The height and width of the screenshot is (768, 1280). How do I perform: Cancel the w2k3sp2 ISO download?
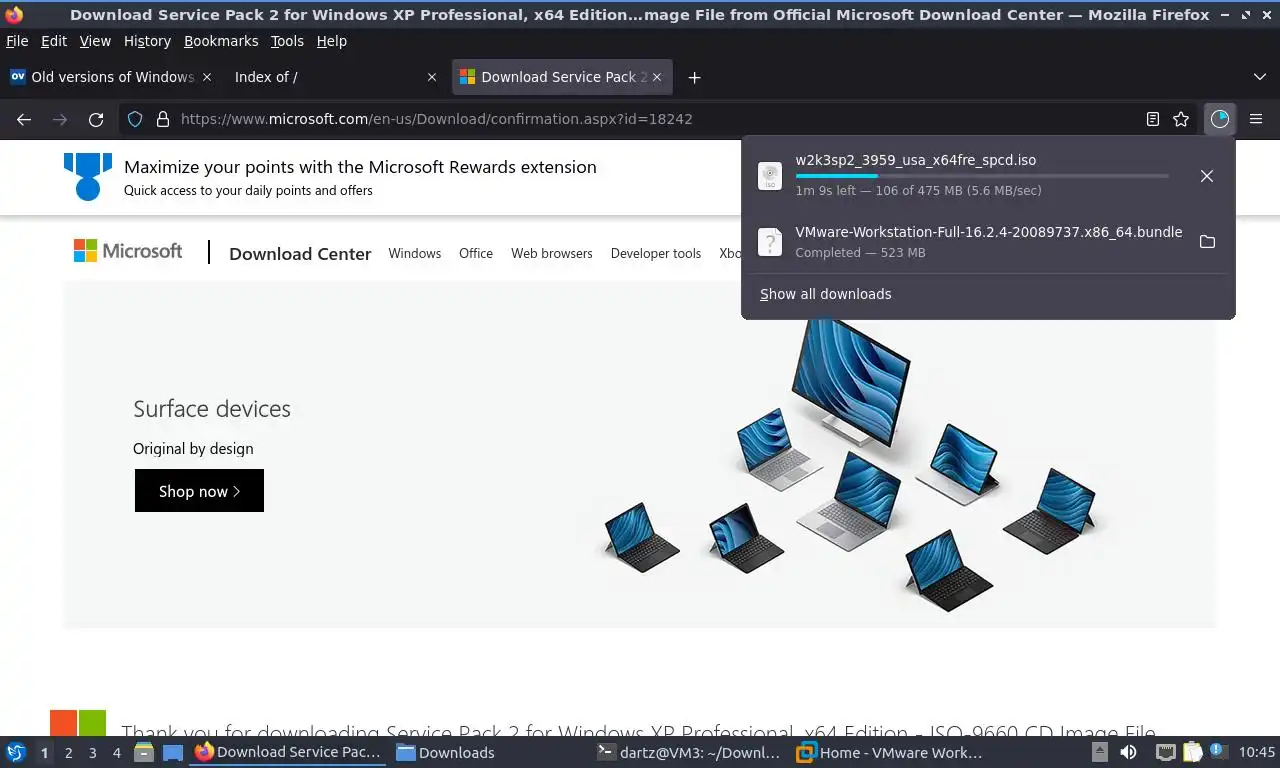point(1207,176)
